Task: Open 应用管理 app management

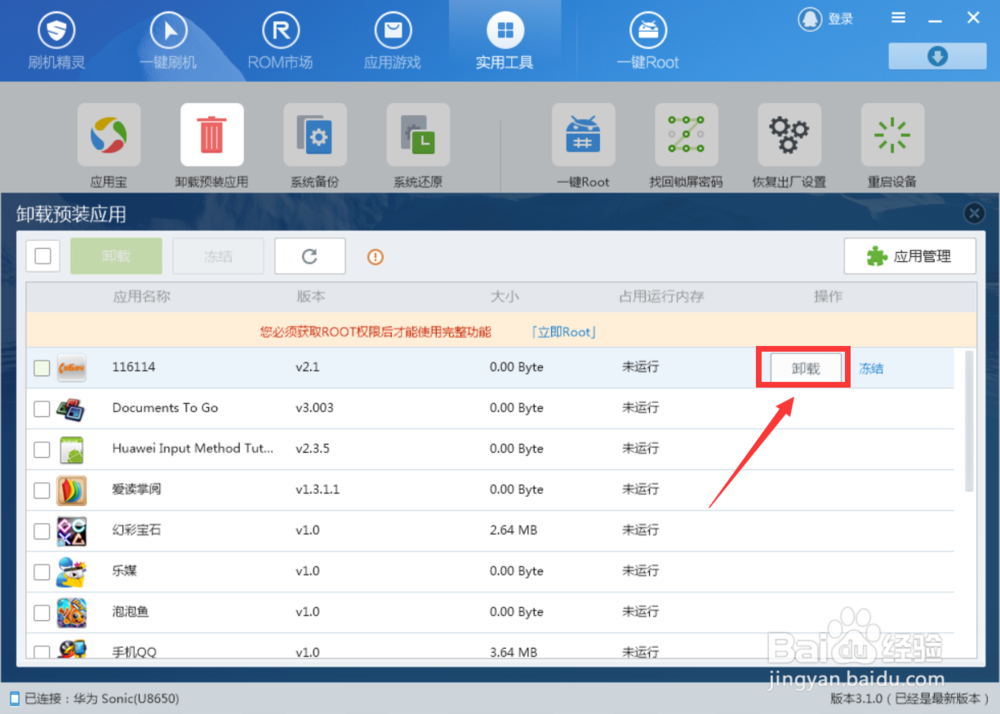Action: tap(910, 255)
